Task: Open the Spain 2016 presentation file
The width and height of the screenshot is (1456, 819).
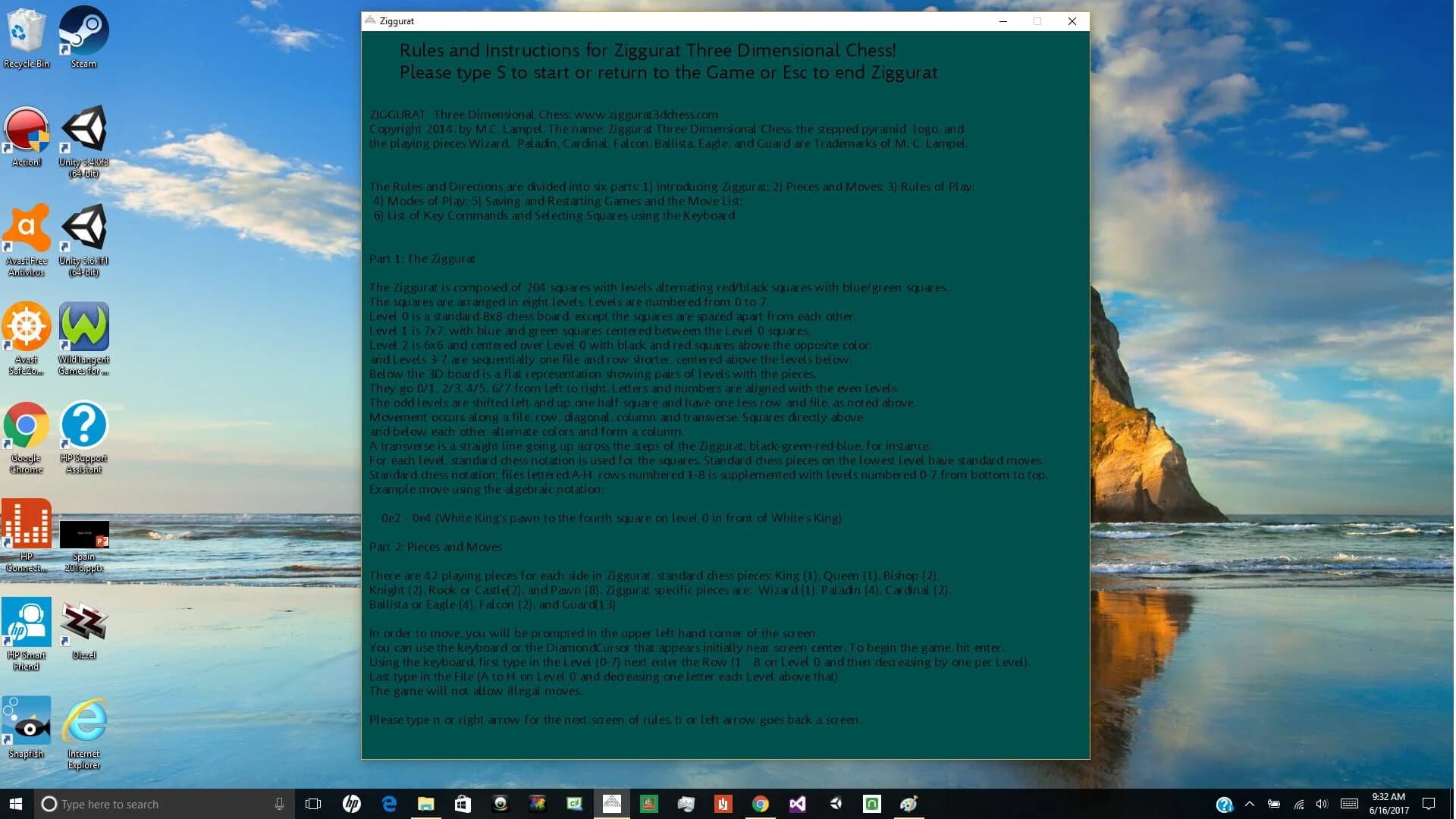Action: tap(84, 535)
